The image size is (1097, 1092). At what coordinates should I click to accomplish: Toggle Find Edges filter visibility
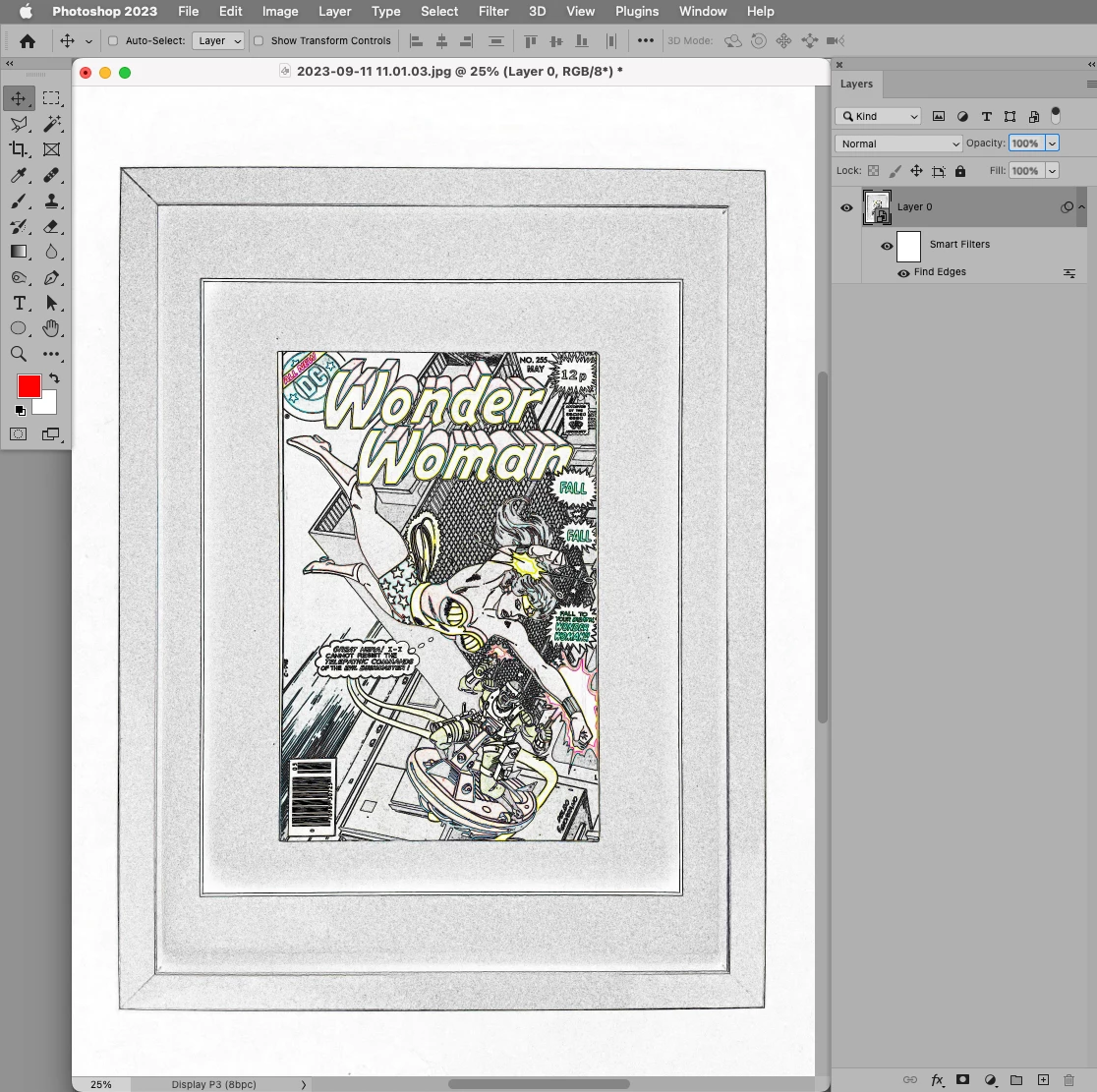click(x=904, y=273)
